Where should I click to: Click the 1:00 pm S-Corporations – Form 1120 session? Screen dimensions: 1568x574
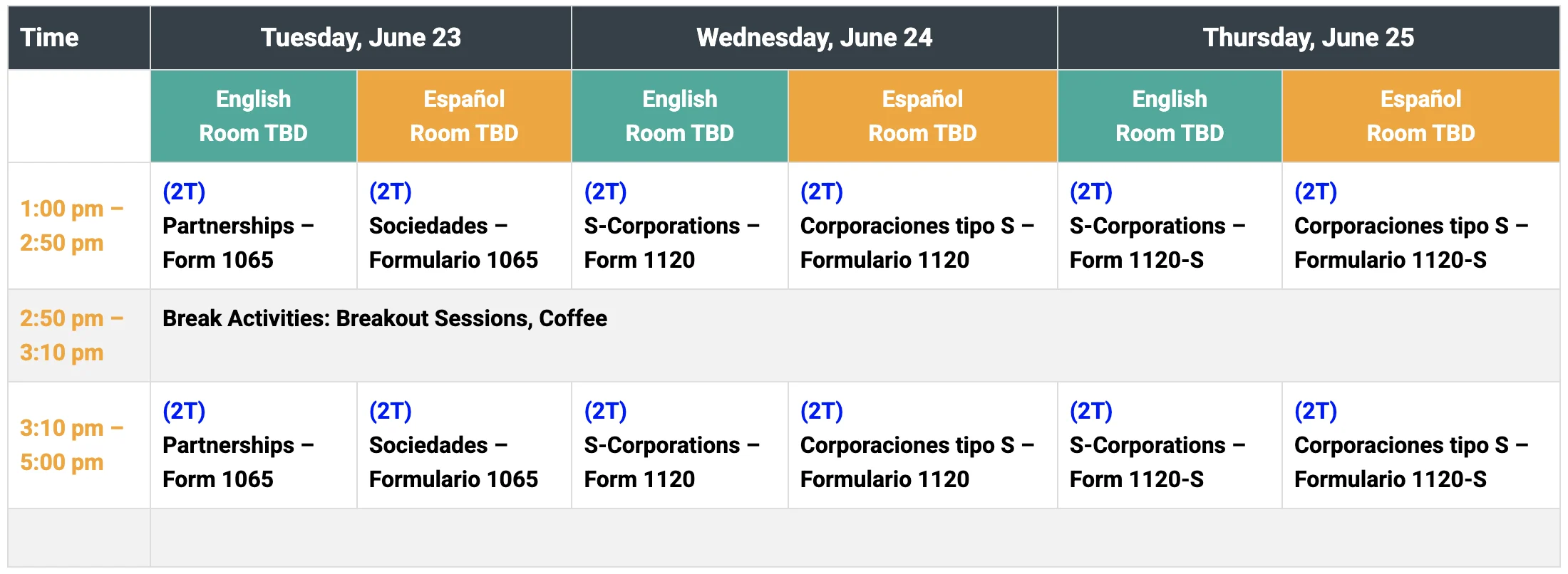(x=671, y=242)
